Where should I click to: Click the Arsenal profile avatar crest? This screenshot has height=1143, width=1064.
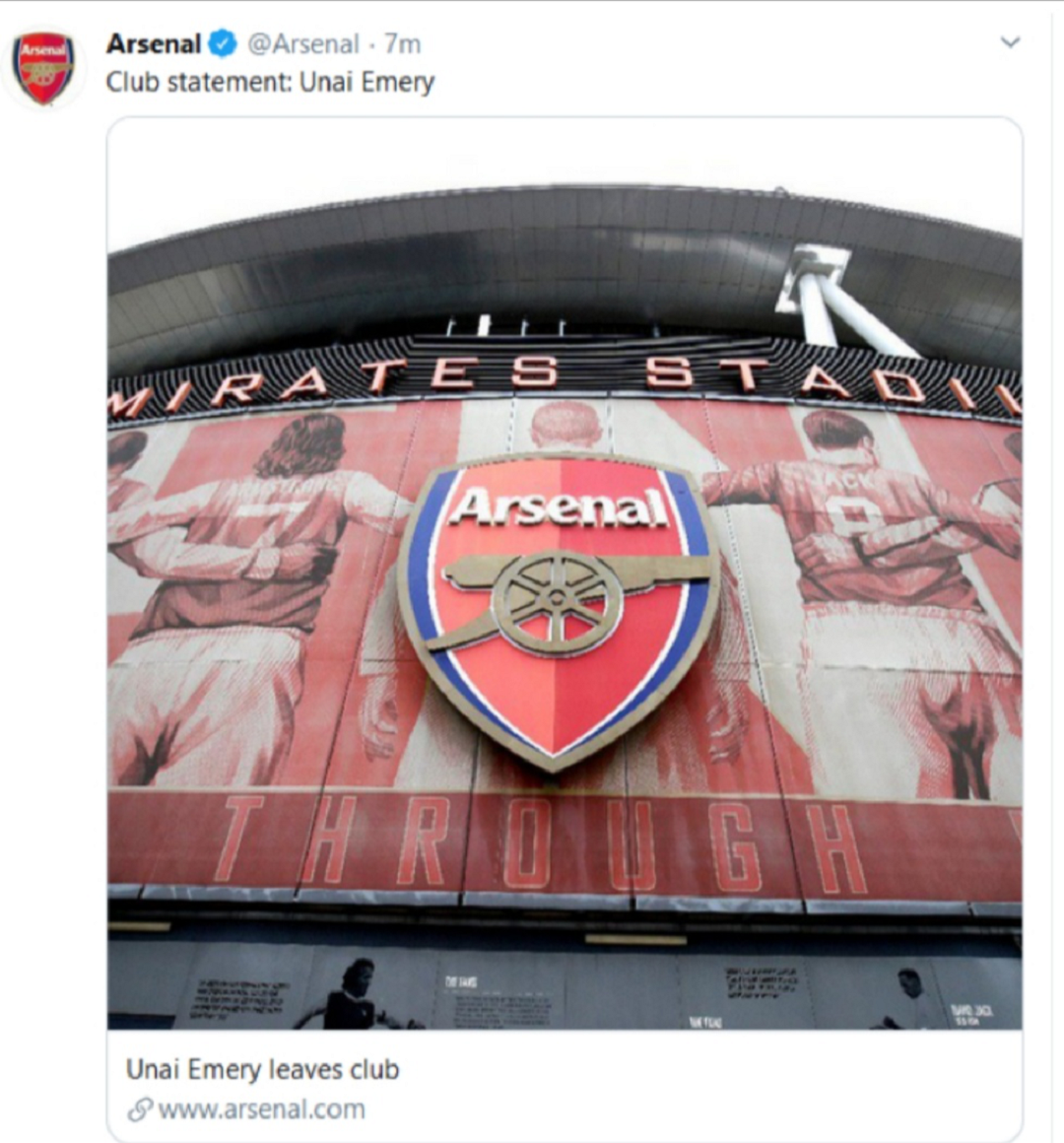43,68
